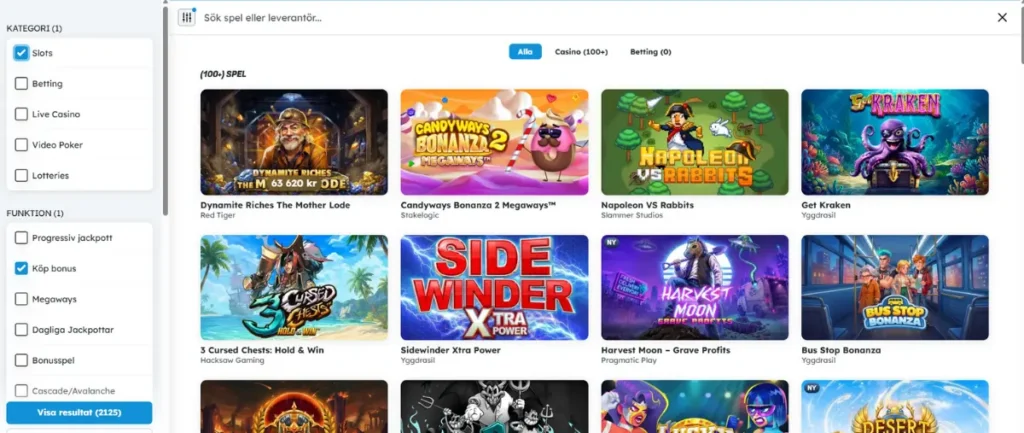1024x433 pixels.
Task: Click the title Bus Stop Bonanza
Action: (841, 350)
